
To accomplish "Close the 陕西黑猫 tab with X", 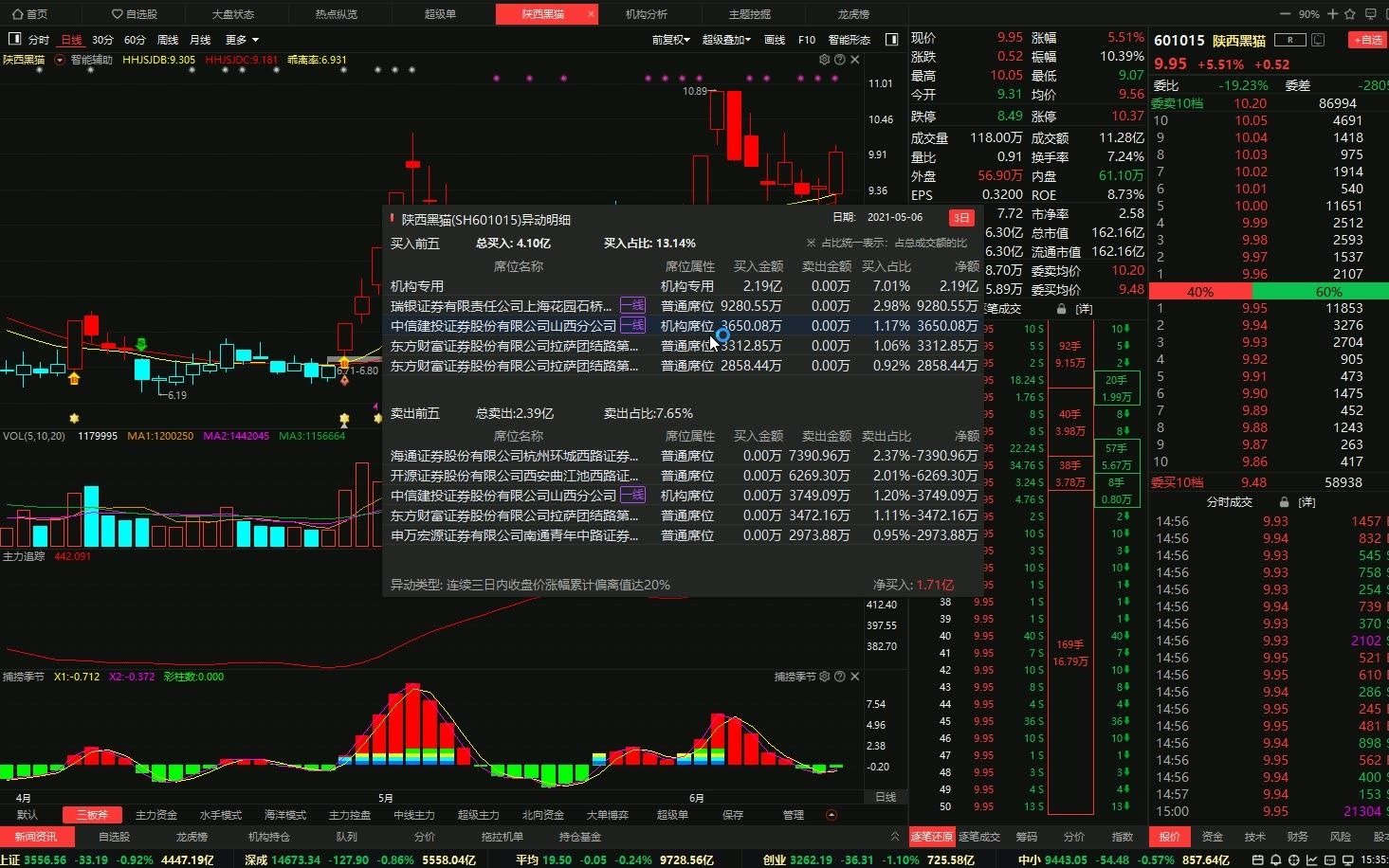I will pos(591,14).
